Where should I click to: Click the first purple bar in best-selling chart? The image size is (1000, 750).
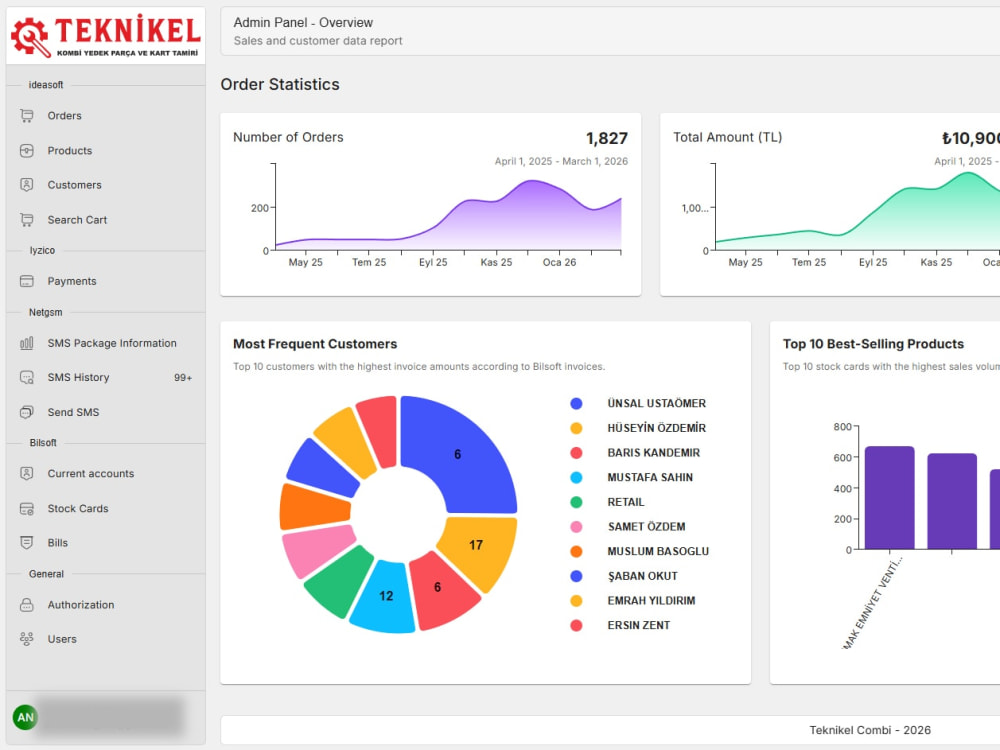click(x=889, y=497)
